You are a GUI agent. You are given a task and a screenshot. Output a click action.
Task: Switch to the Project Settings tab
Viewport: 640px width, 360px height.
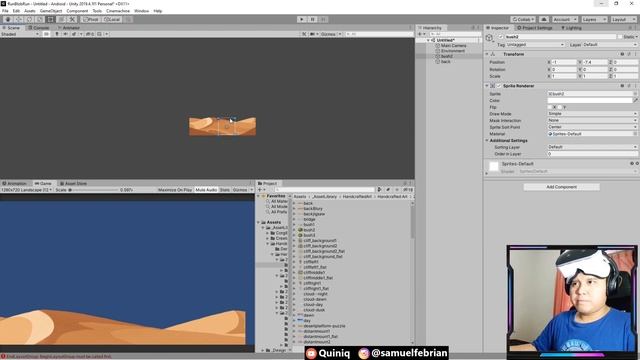click(535, 28)
